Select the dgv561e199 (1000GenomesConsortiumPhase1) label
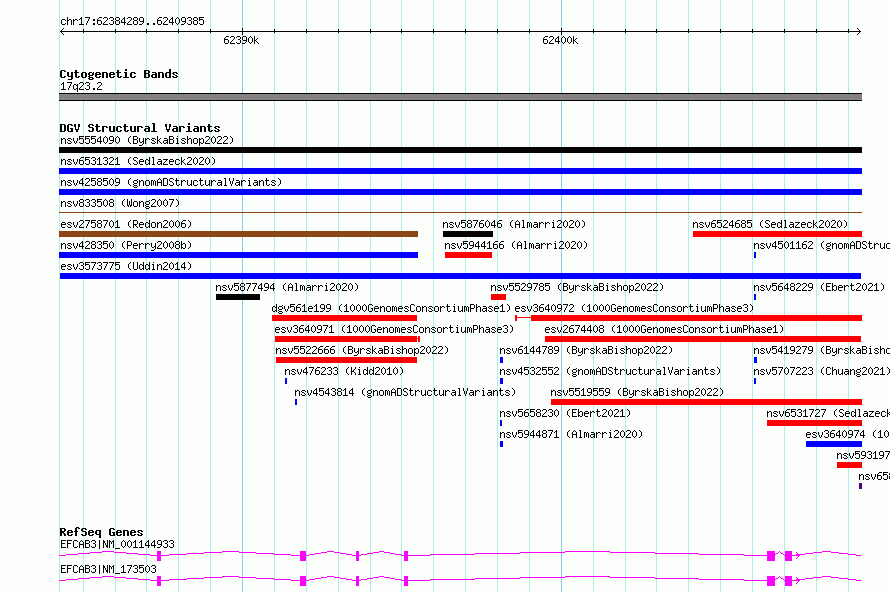This screenshot has height=592, width=890. [391, 308]
